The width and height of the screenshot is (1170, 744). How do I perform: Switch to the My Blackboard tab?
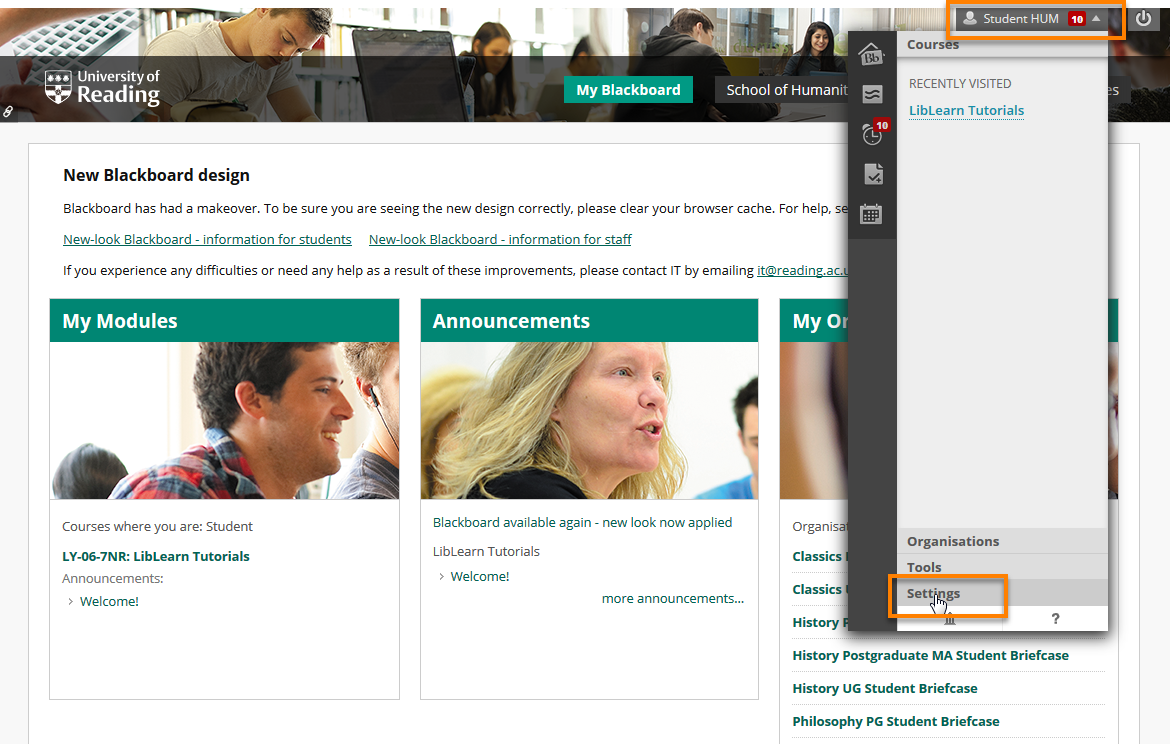pos(628,90)
